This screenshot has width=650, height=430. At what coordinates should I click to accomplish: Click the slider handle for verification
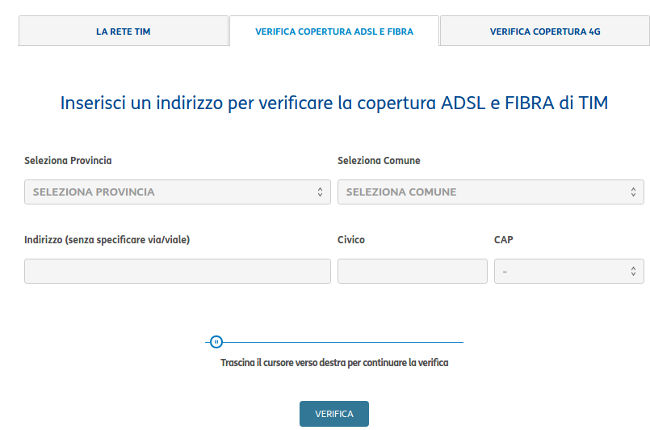[216, 342]
